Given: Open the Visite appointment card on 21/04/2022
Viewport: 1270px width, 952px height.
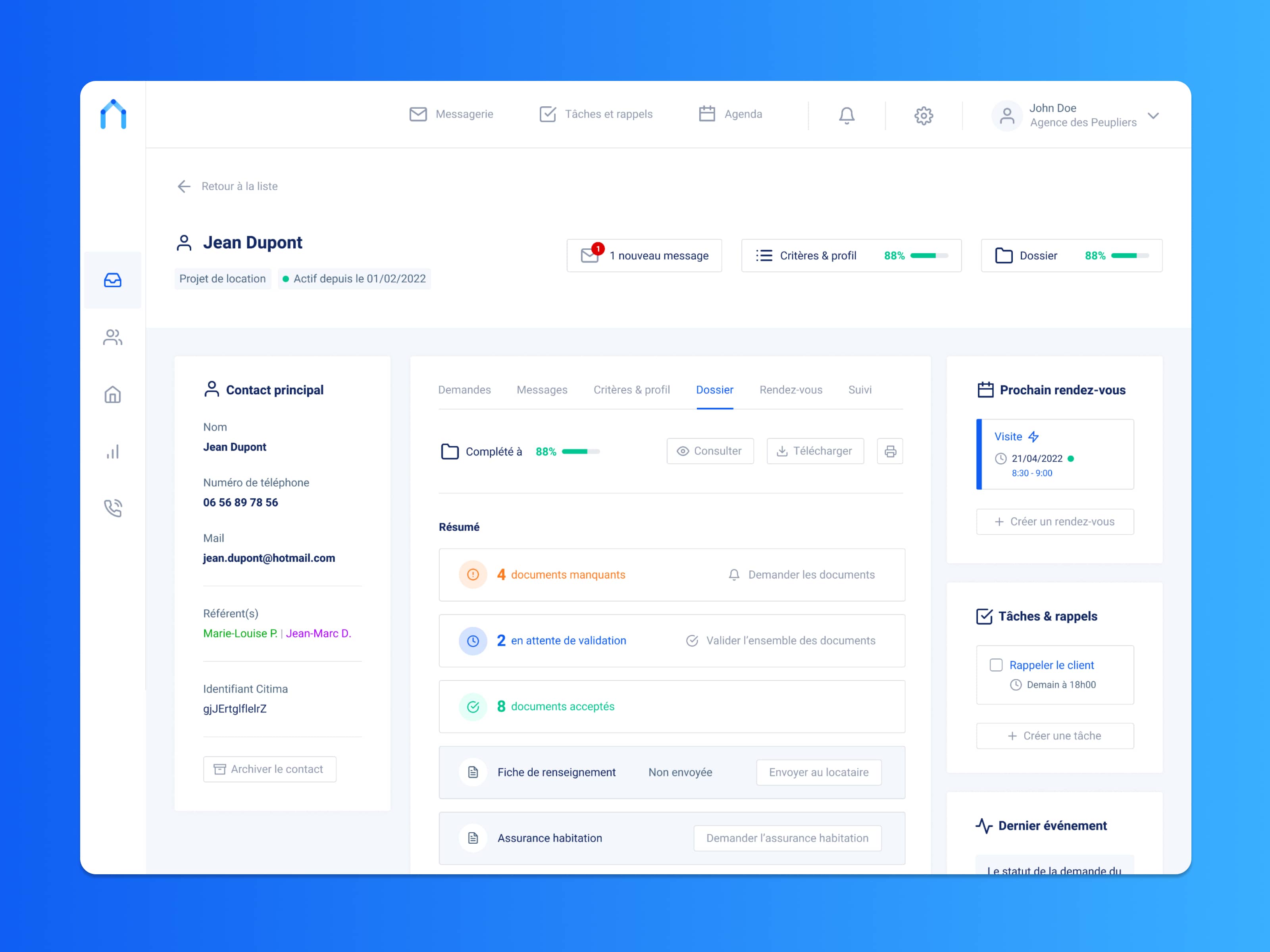Looking at the screenshot, I should tap(1055, 455).
